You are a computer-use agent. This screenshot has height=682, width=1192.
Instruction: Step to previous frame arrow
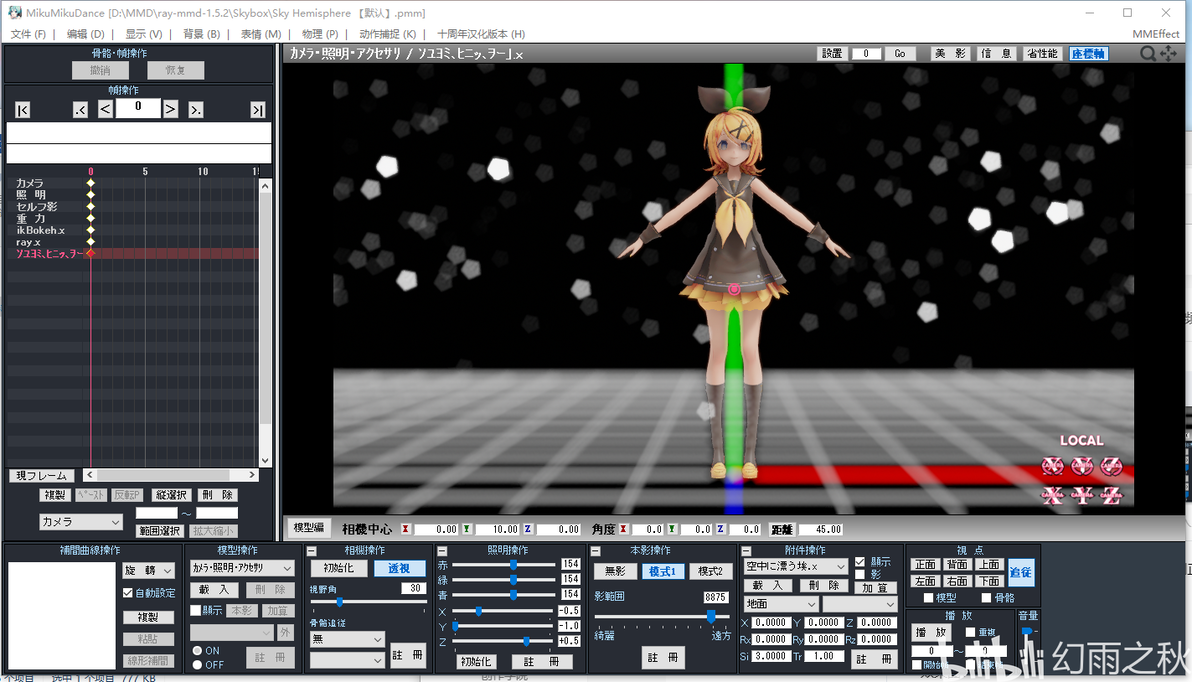coord(106,109)
